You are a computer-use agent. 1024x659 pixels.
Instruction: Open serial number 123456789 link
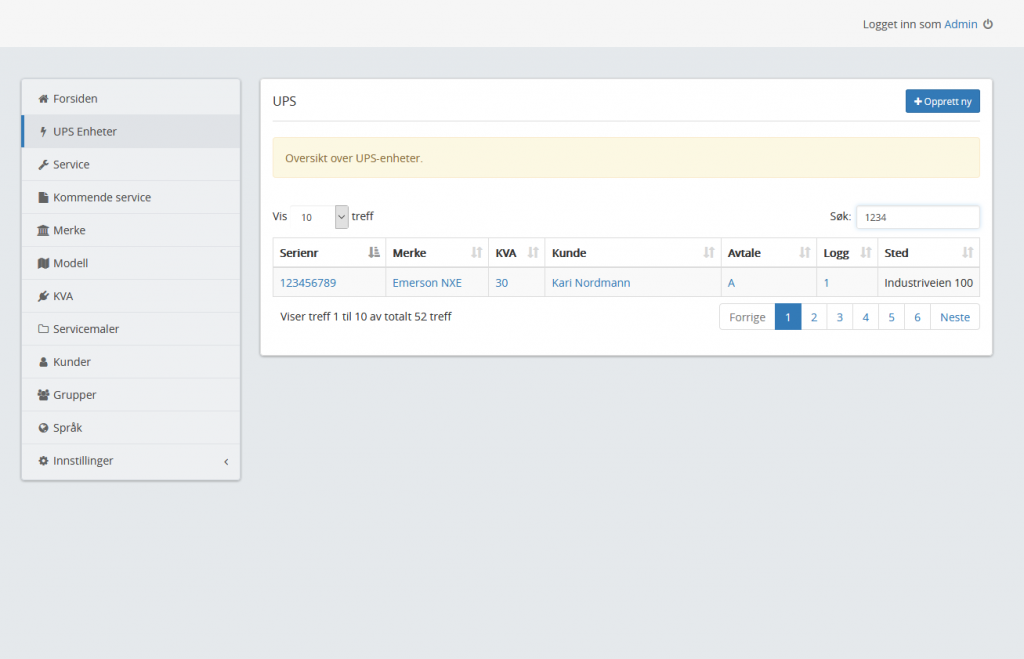(x=308, y=283)
